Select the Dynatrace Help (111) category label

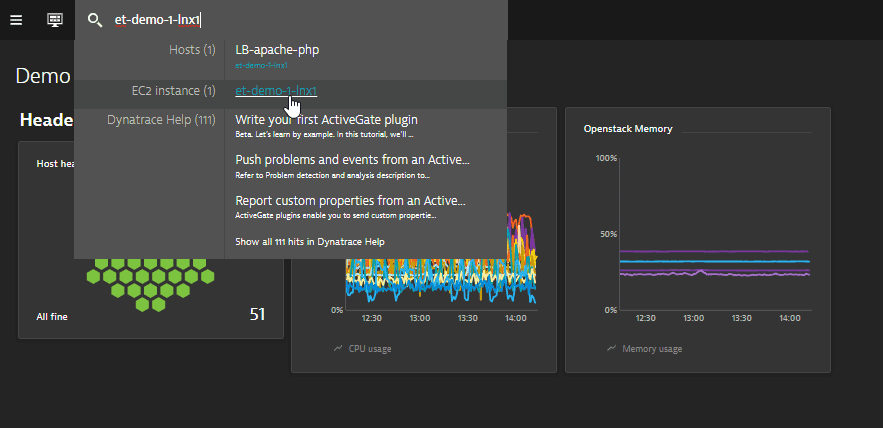pos(161,120)
